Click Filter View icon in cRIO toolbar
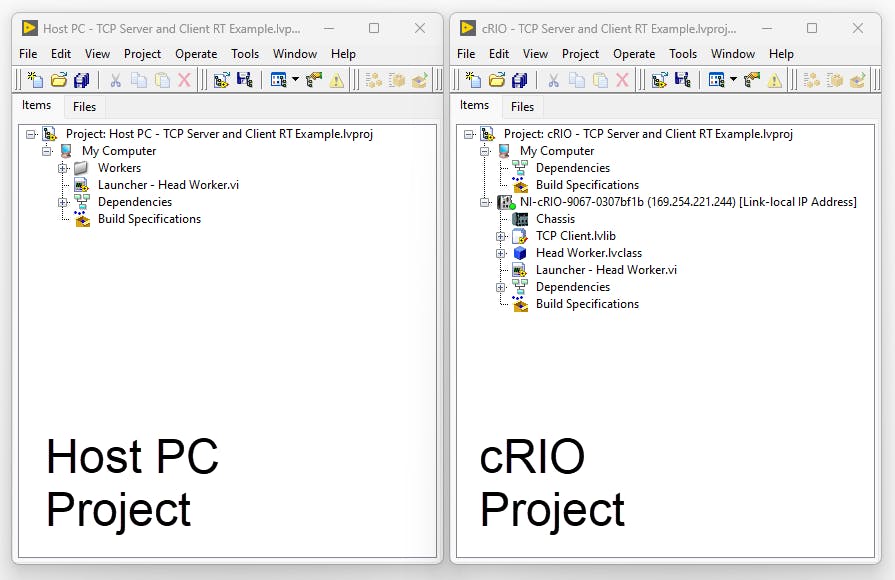The image size is (895, 580). pyautogui.click(x=716, y=80)
